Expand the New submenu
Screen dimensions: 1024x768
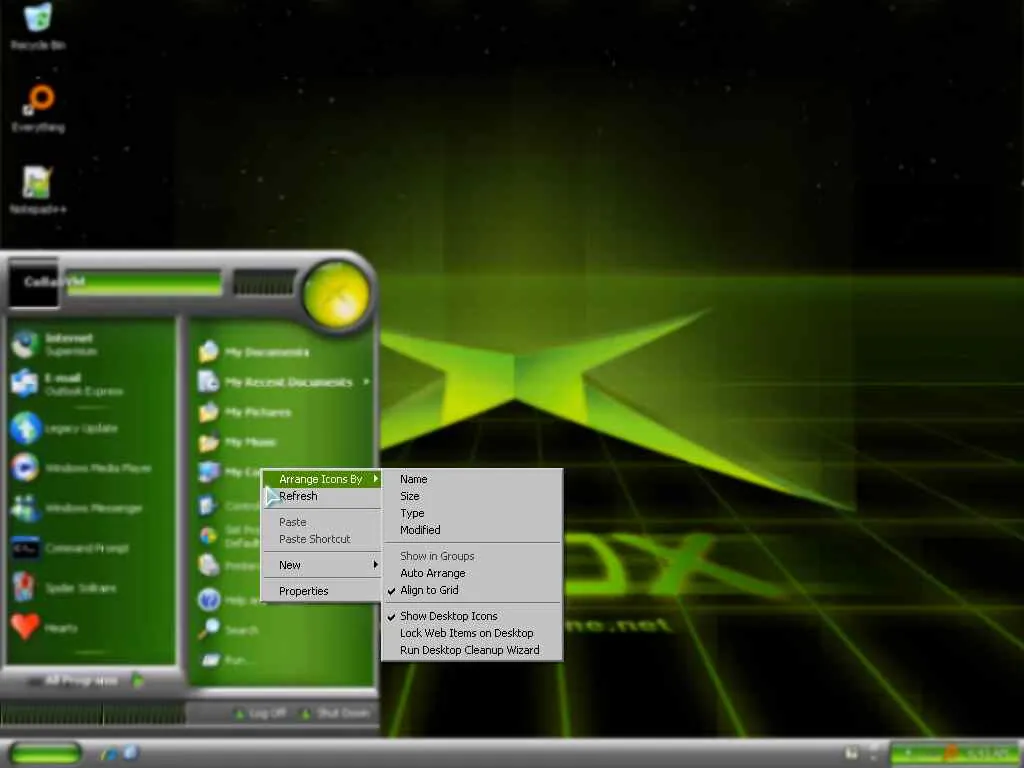click(x=321, y=565)
